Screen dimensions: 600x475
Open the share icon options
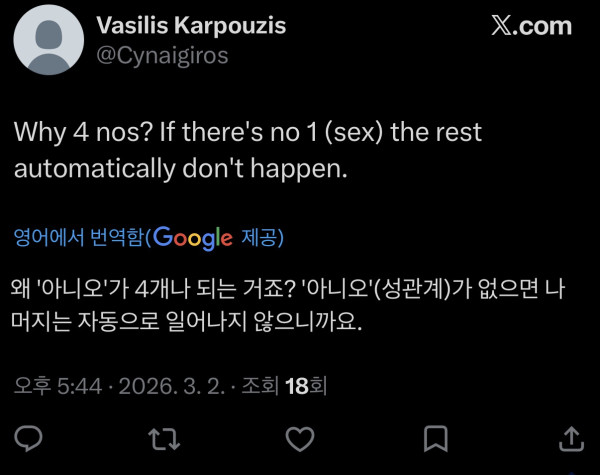point(570,438)
